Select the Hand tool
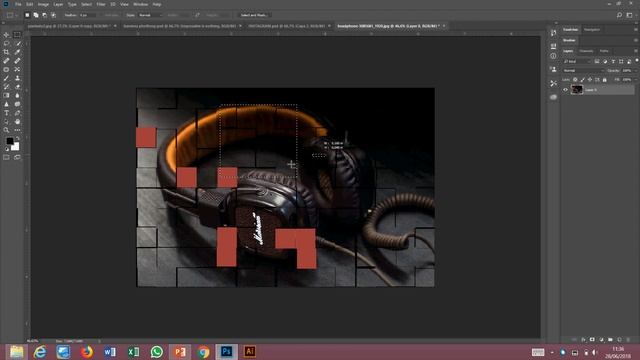 [17, 121]
